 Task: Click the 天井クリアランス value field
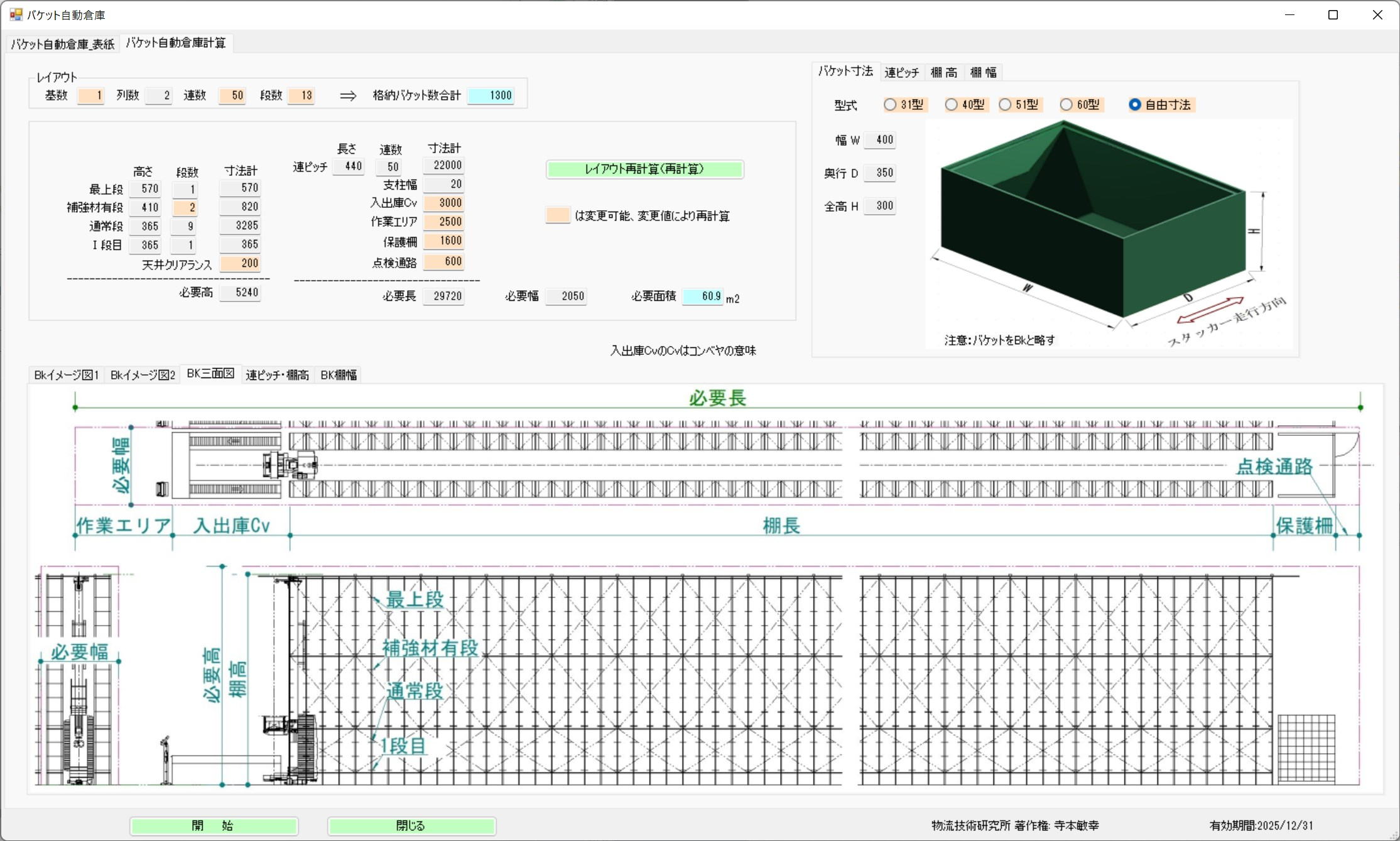click(241, 263)
